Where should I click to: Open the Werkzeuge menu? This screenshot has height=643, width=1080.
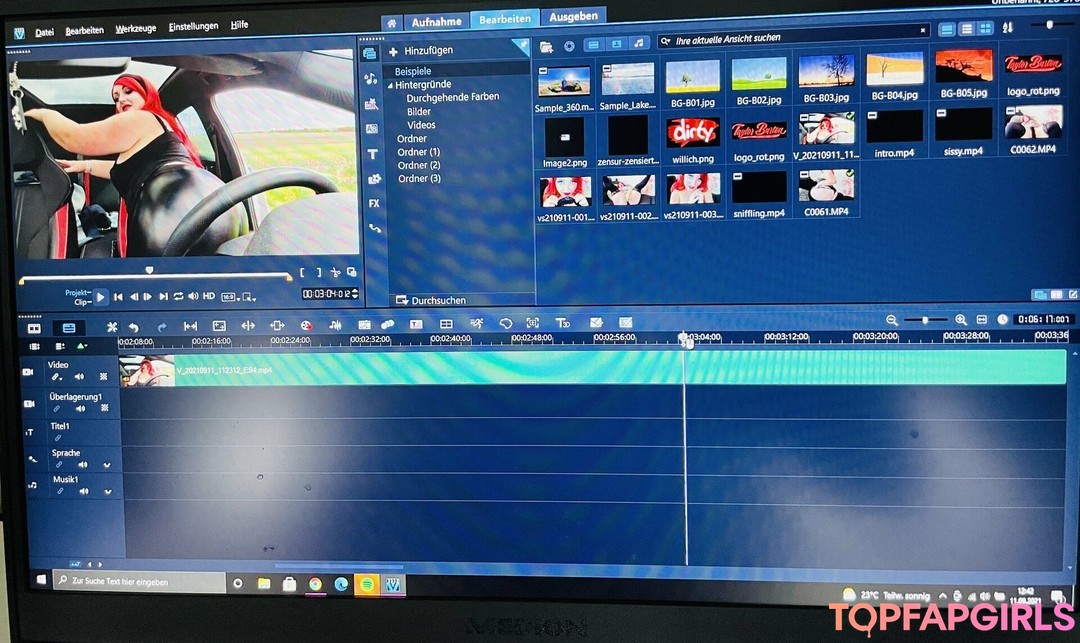[x=135, y=30]
